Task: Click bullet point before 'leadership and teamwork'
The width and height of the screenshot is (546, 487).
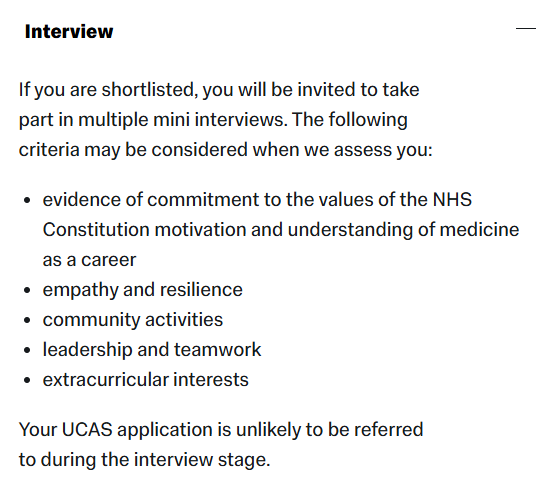Action: [27, 350]
